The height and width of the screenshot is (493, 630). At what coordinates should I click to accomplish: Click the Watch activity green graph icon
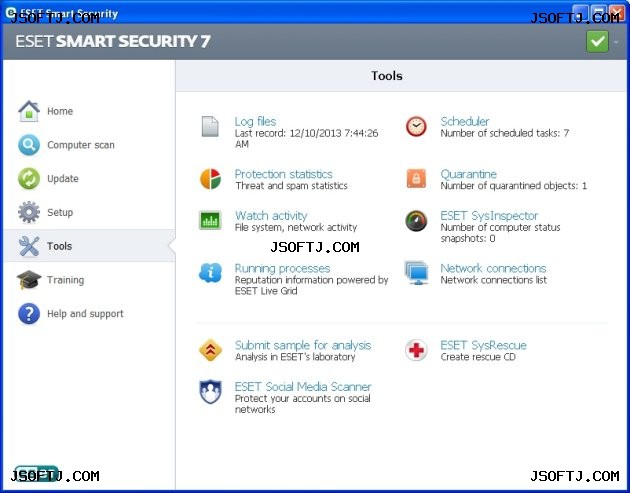[210, 220]
